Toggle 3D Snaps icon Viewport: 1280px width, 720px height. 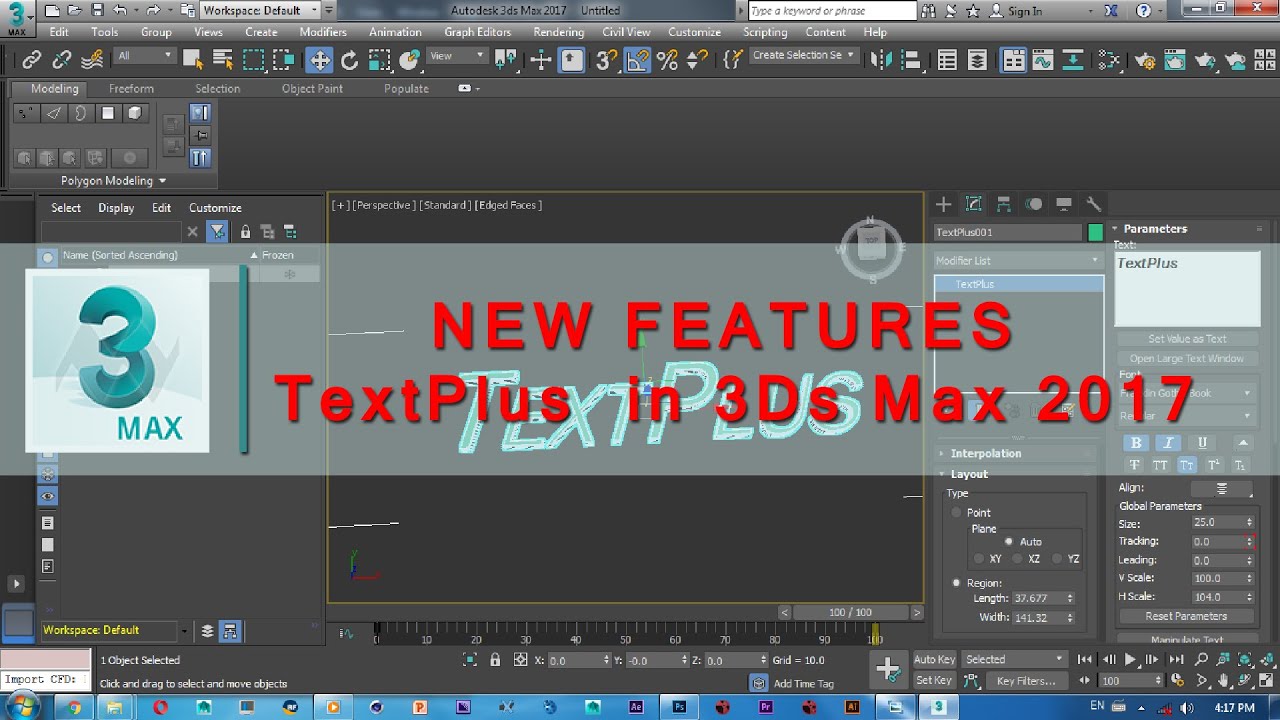[x=606, y=60]
